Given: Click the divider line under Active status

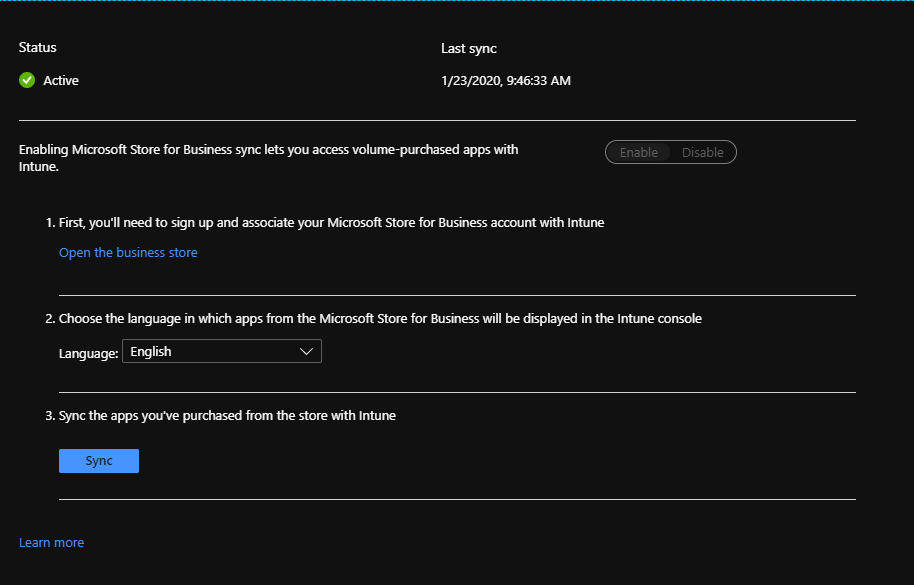Looking at the screenshot, I should point(437,121).
